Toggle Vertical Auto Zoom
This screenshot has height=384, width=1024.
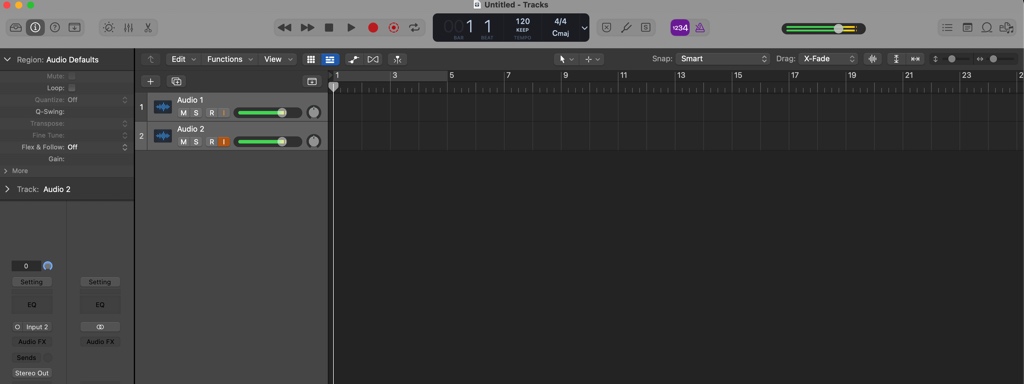click(896, 59)
